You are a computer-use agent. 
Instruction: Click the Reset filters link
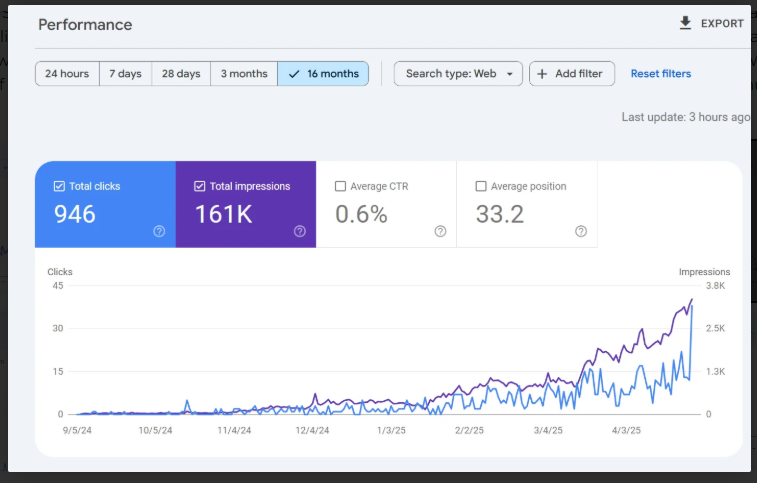(660, 74)
